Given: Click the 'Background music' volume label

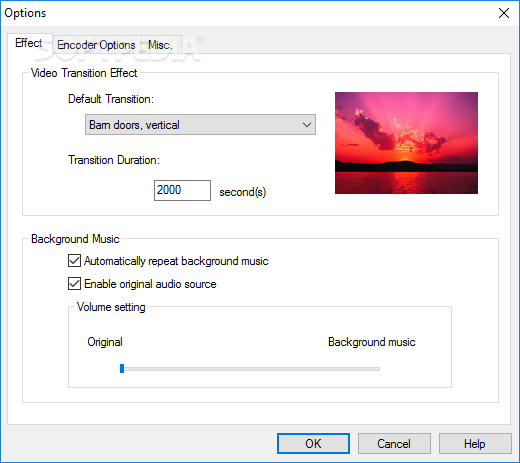Looking at the screenshot, I should (372, 342).
